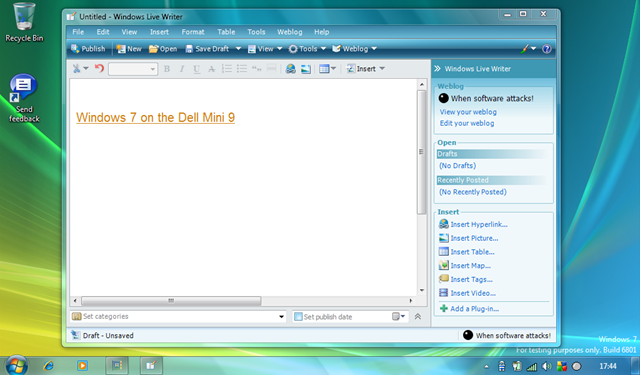Open the Tools toolbar dropdown with gear icon
Screen dimensions: 640x375
pyautogui.click(x=307, y=49)
